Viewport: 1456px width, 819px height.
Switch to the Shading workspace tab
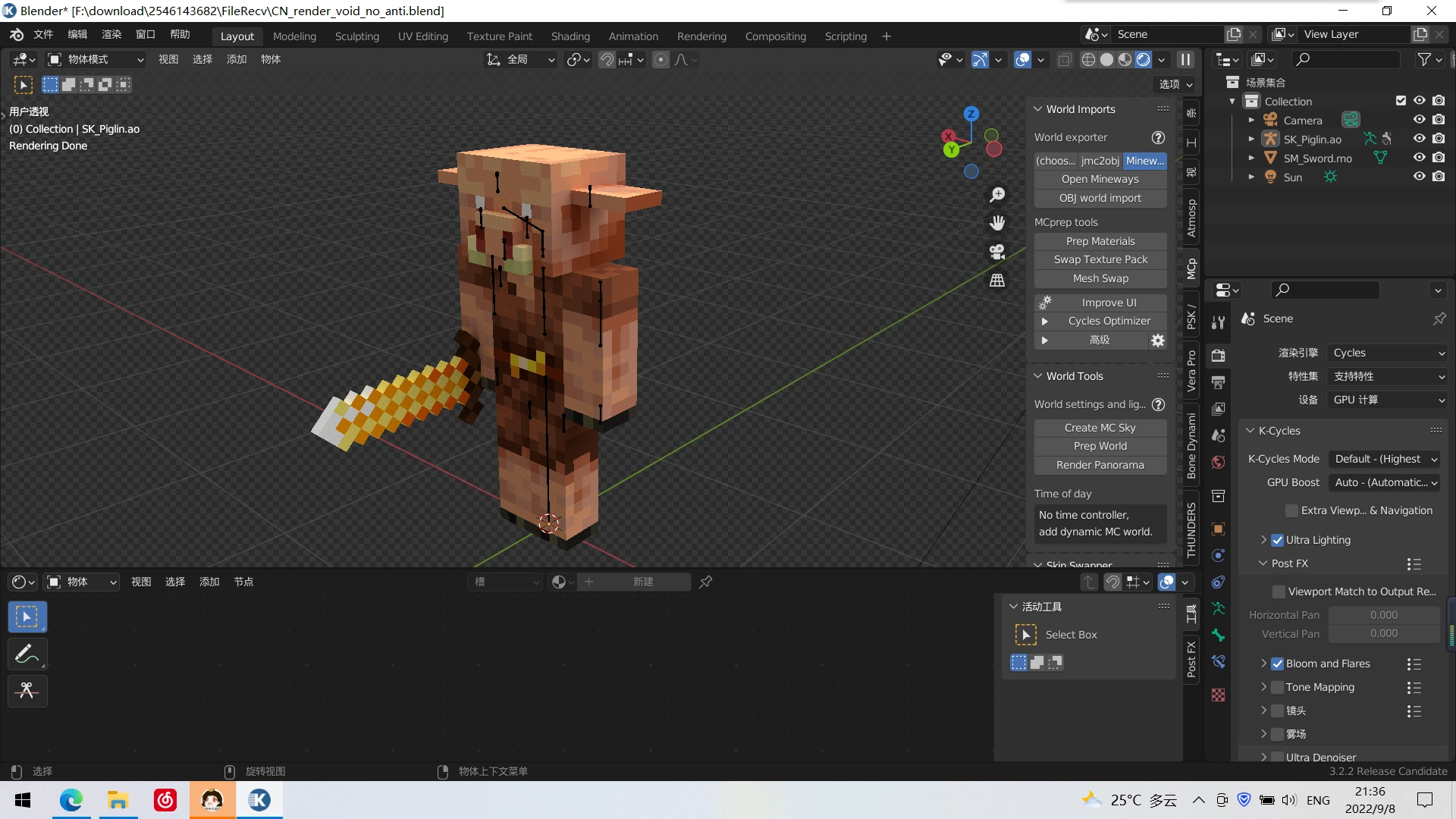click(570, 36)
